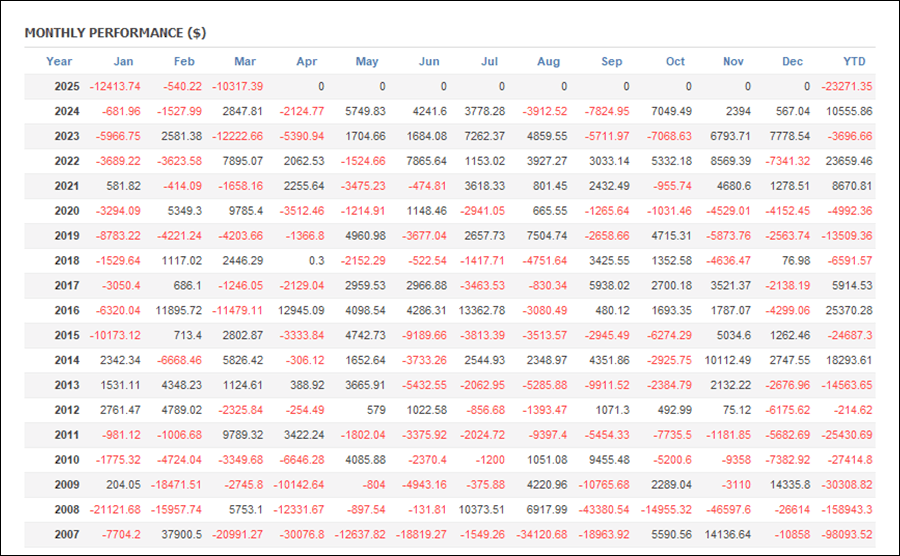
Task: Click 2007 February value 37900.5
Action: (x=181, y=534)
